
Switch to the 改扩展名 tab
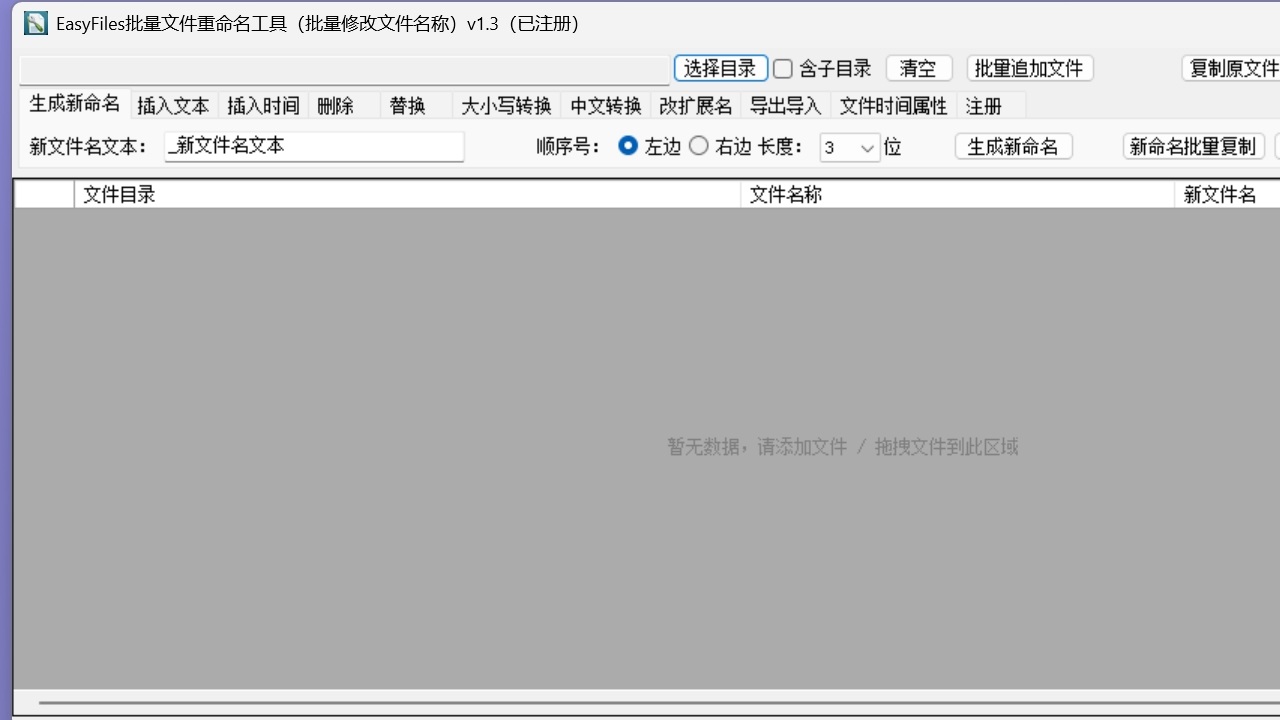(696, 106)
